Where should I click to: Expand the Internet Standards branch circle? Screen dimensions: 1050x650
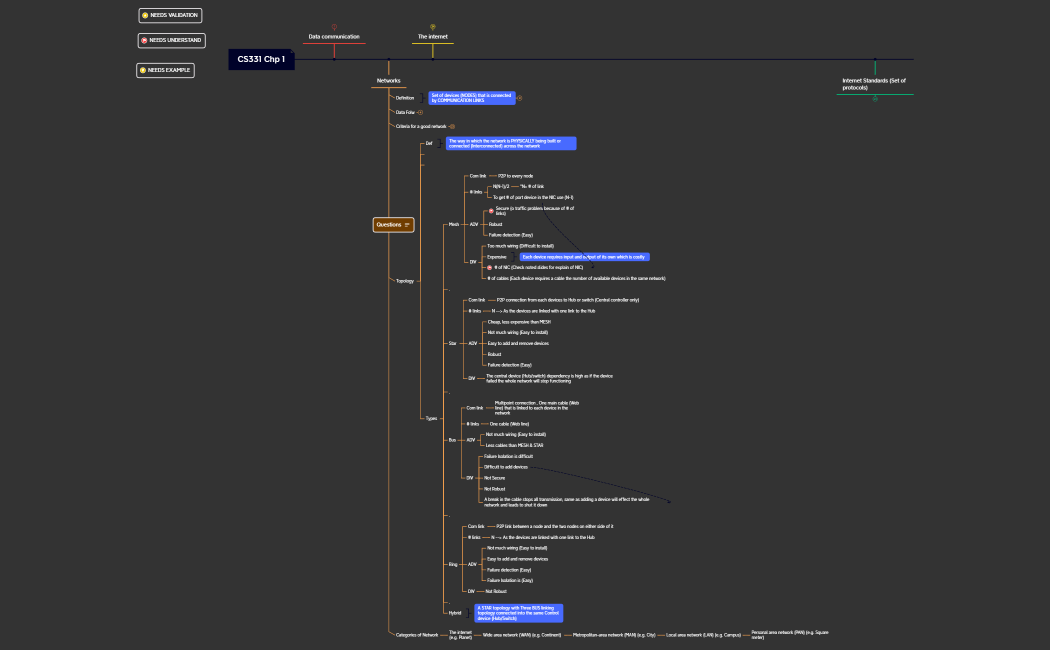[875, 98]
